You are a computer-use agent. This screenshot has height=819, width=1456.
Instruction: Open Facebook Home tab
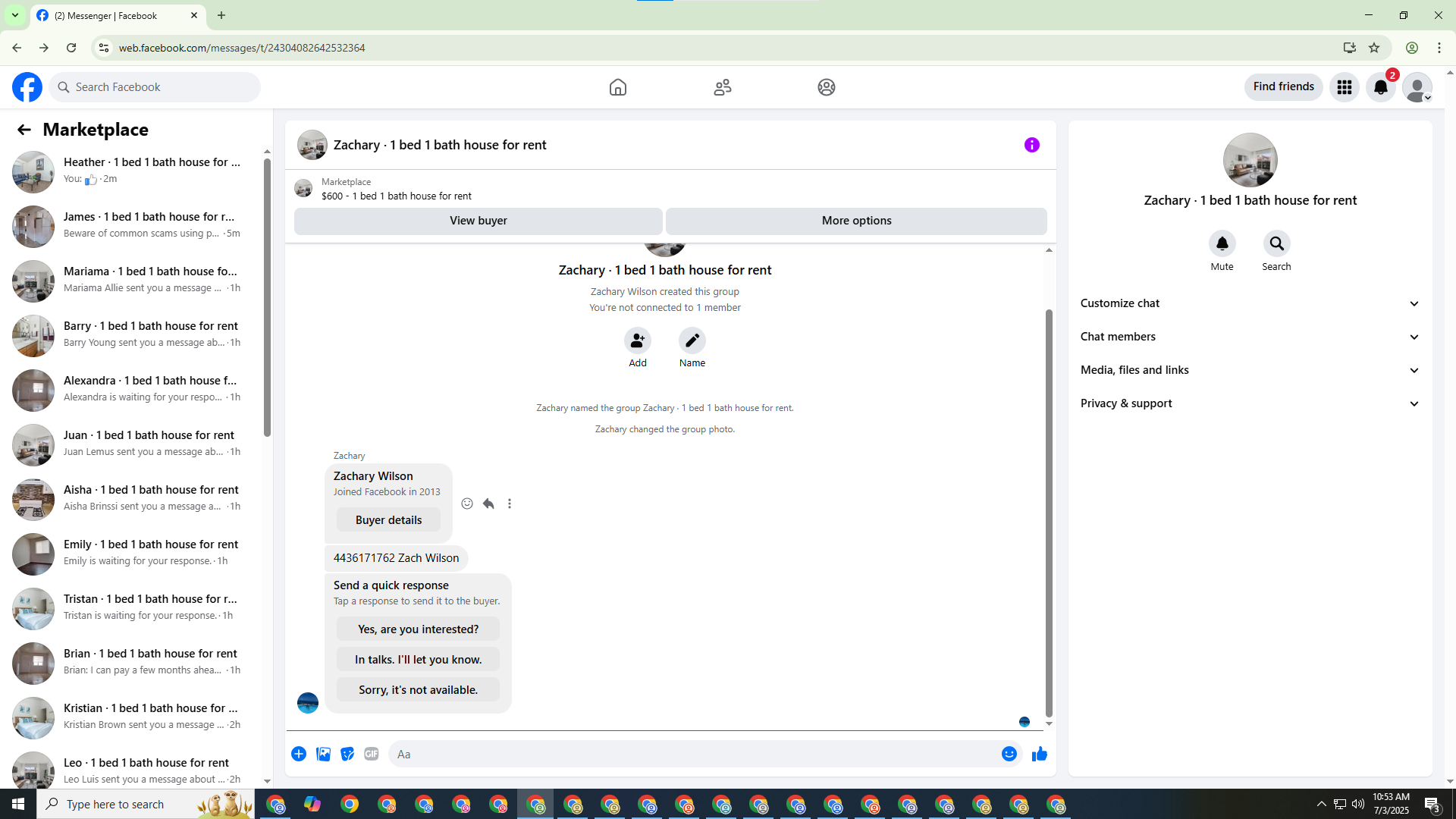click(618, 87)
